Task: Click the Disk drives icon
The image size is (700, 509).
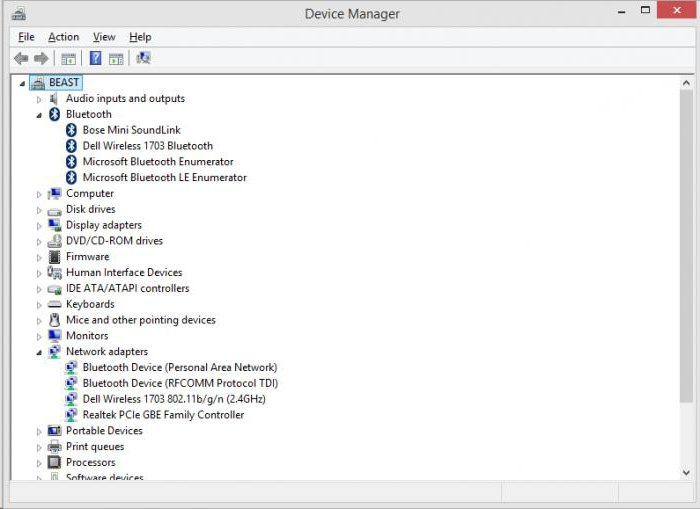Action: 54,211
